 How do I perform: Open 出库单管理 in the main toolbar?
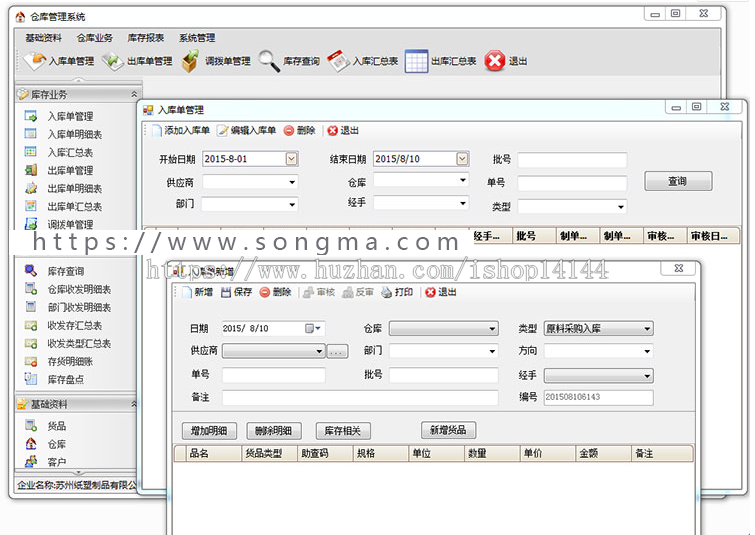point(137,61)
